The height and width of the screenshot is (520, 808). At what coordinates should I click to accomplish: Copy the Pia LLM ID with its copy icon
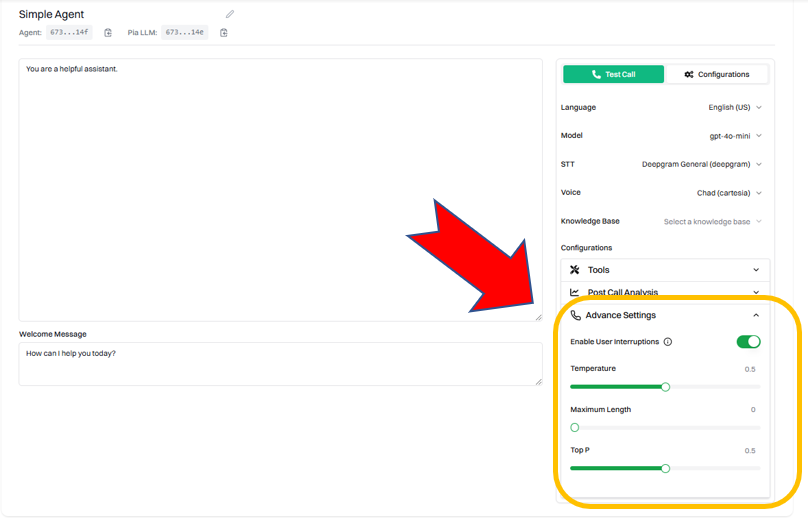click(224, 32)
